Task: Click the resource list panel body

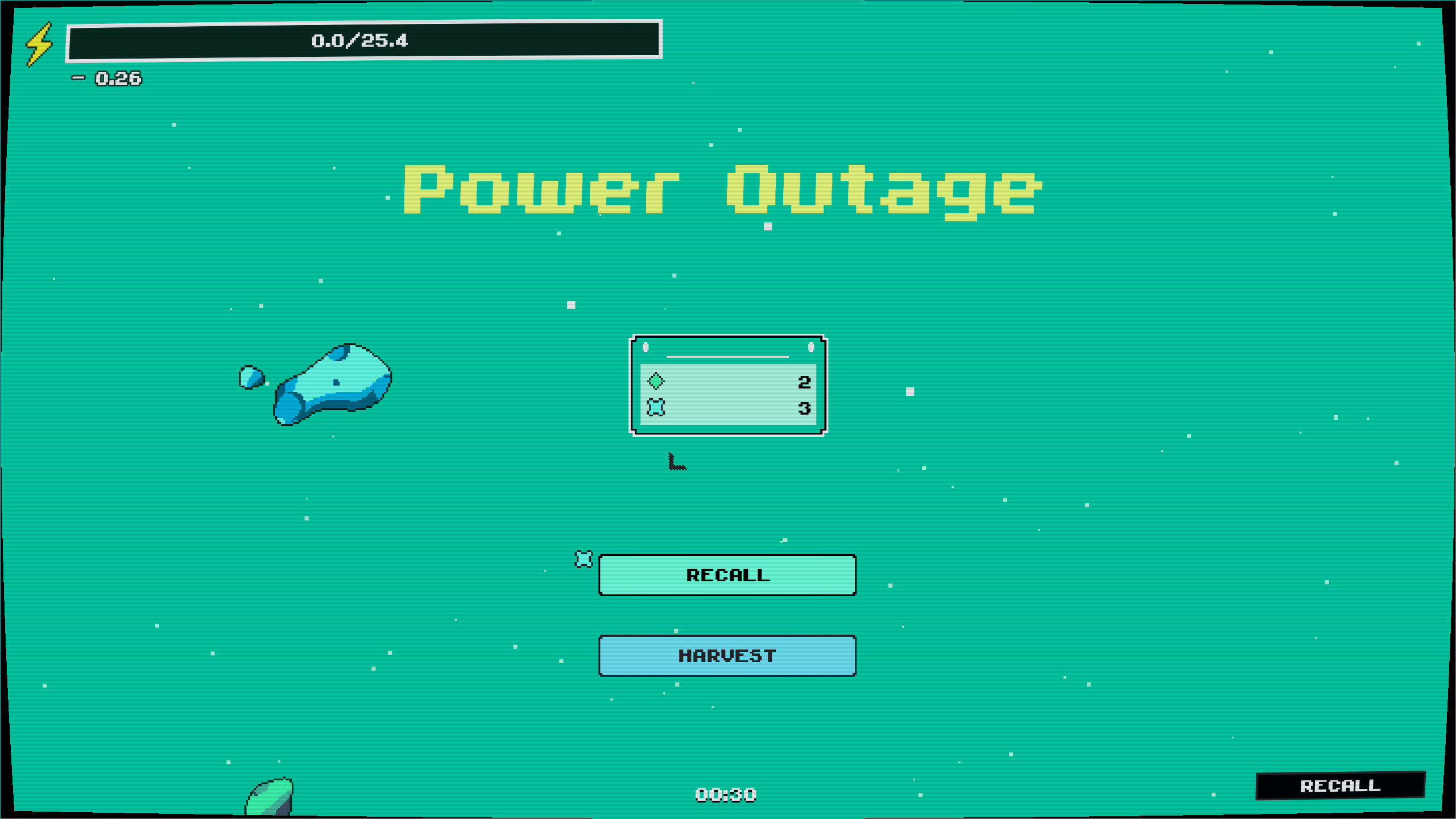Action: pos(728,395)
